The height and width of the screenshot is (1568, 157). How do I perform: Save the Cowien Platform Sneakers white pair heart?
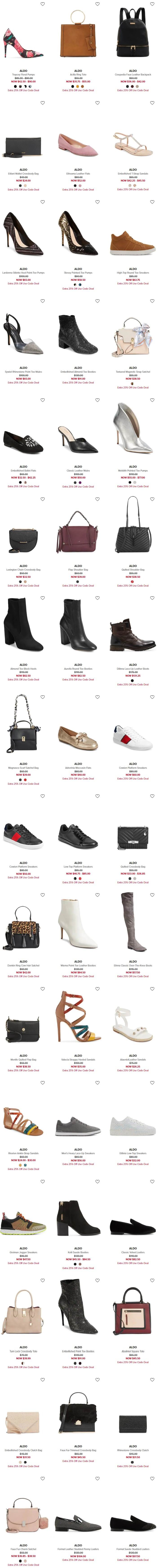tap(152, 697)
